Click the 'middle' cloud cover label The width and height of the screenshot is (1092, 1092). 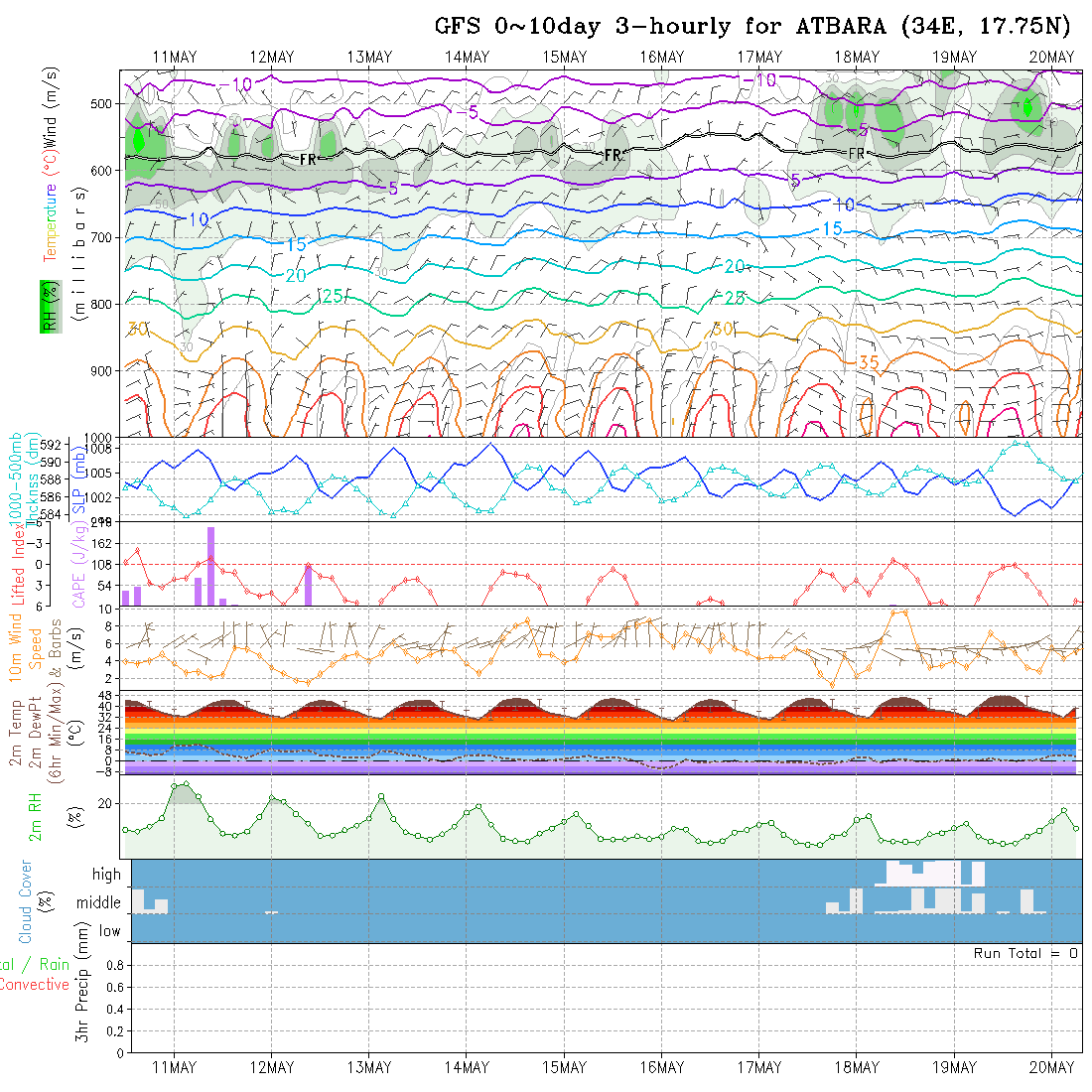click(99, 903)
